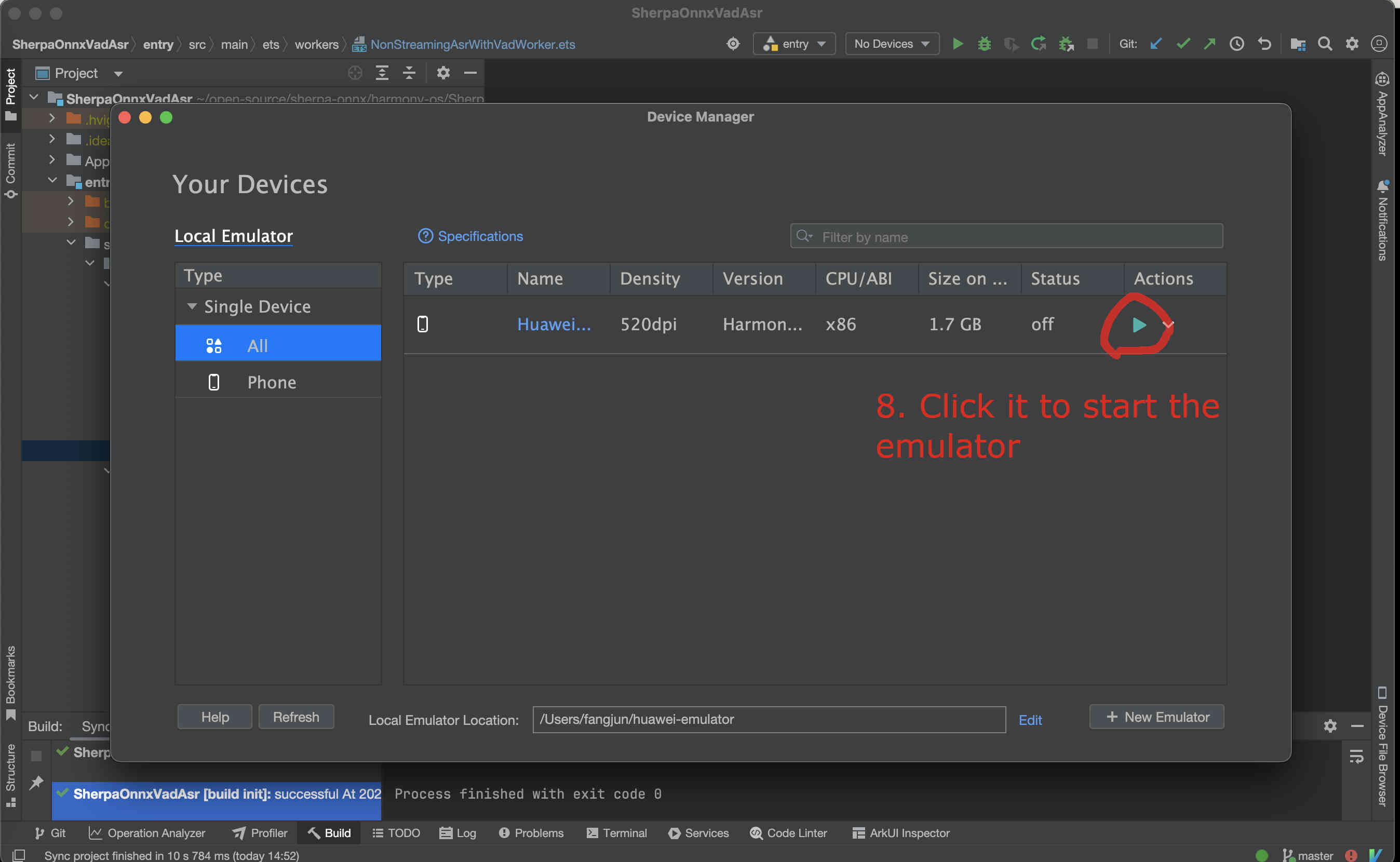Click the Refresh button
This screenshot has width=1400, height=862.
click(x=296, y=717)
